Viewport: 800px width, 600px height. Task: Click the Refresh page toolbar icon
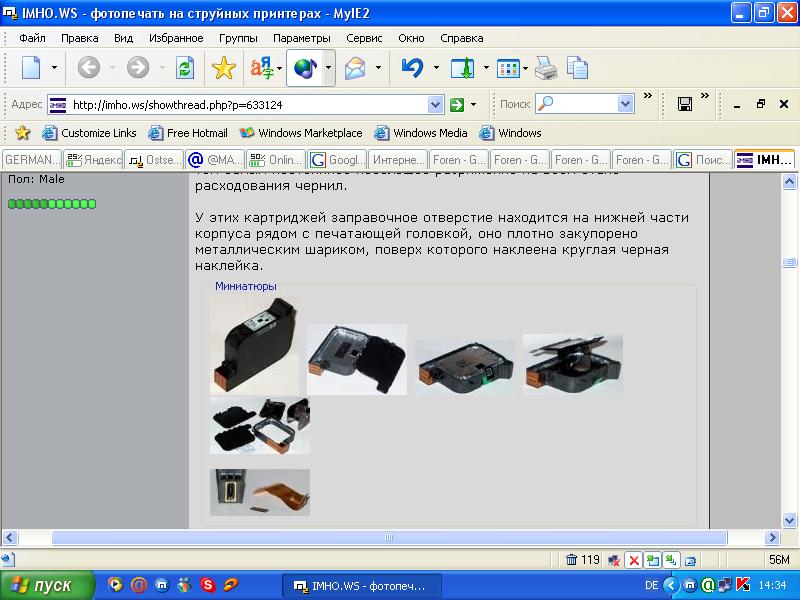pyautogui.click(x=184, y=68)
